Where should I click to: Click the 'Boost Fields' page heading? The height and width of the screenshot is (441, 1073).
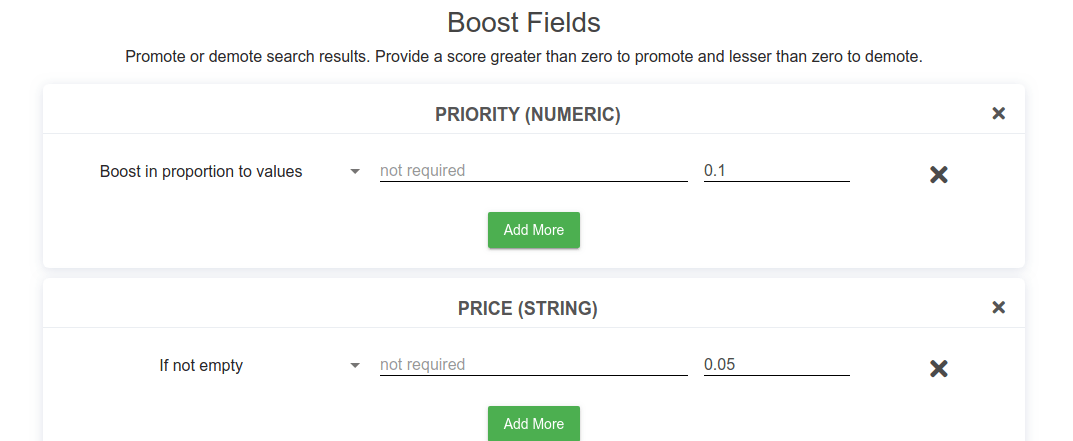pos(523,22)
